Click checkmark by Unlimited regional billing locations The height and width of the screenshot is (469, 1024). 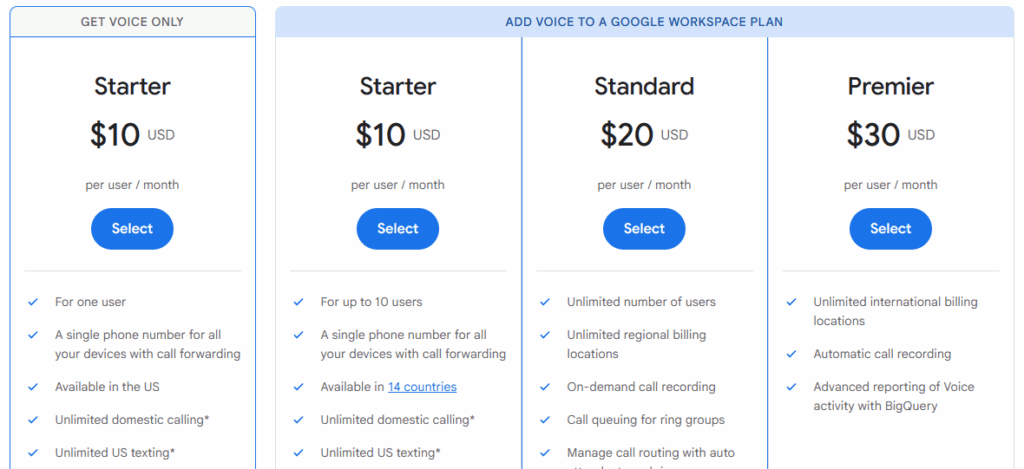545,335
